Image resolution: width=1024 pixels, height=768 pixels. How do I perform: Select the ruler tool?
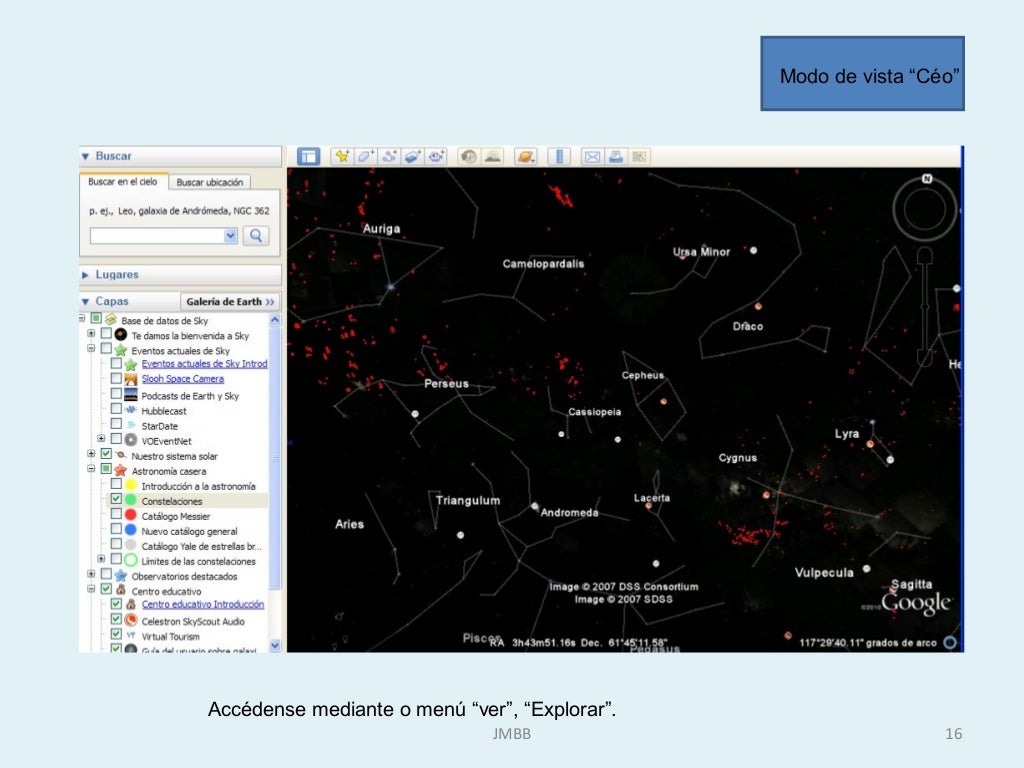(x=559, y=157)
